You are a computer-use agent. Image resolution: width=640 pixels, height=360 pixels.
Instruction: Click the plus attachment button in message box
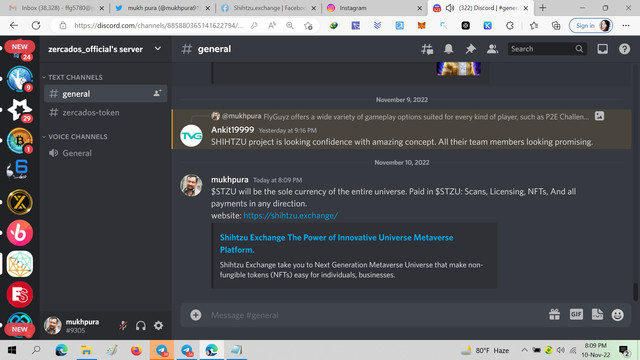196,315
